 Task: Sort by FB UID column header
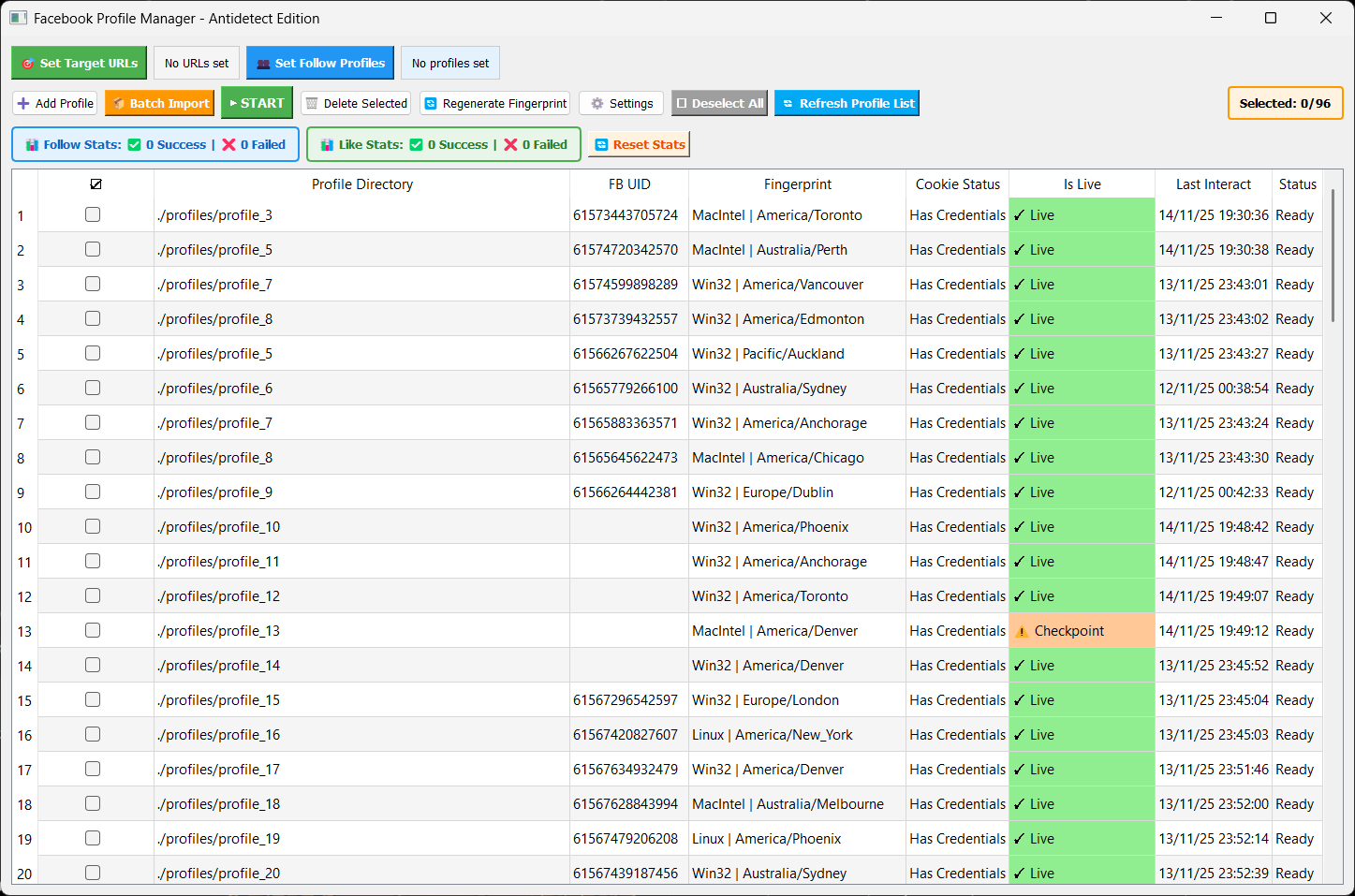click(x=629, y=184)
